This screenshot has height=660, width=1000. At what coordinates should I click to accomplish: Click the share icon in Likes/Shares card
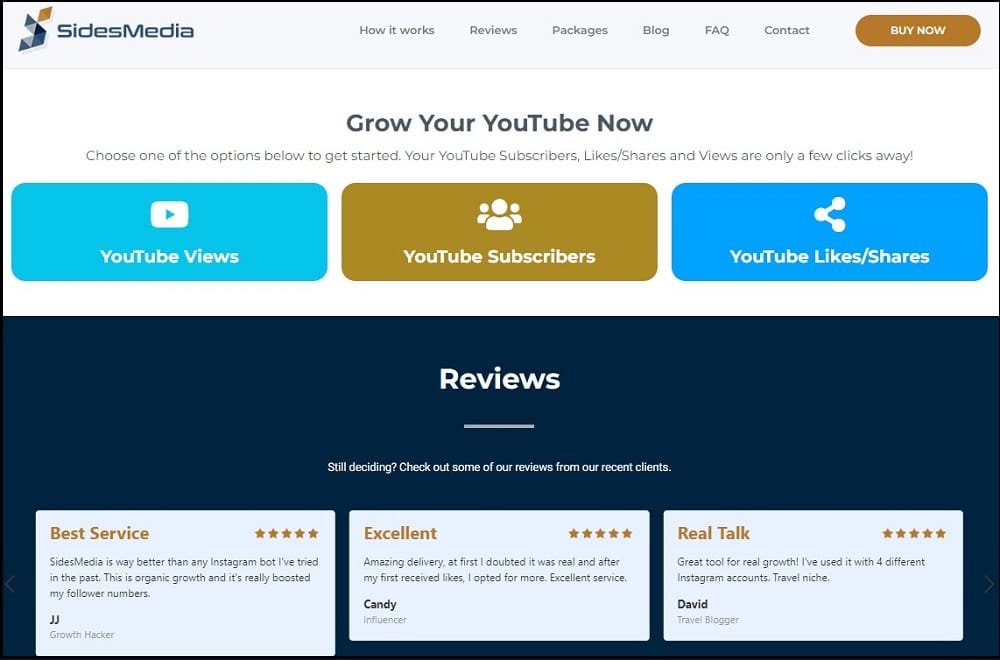(x=830, y=214)
